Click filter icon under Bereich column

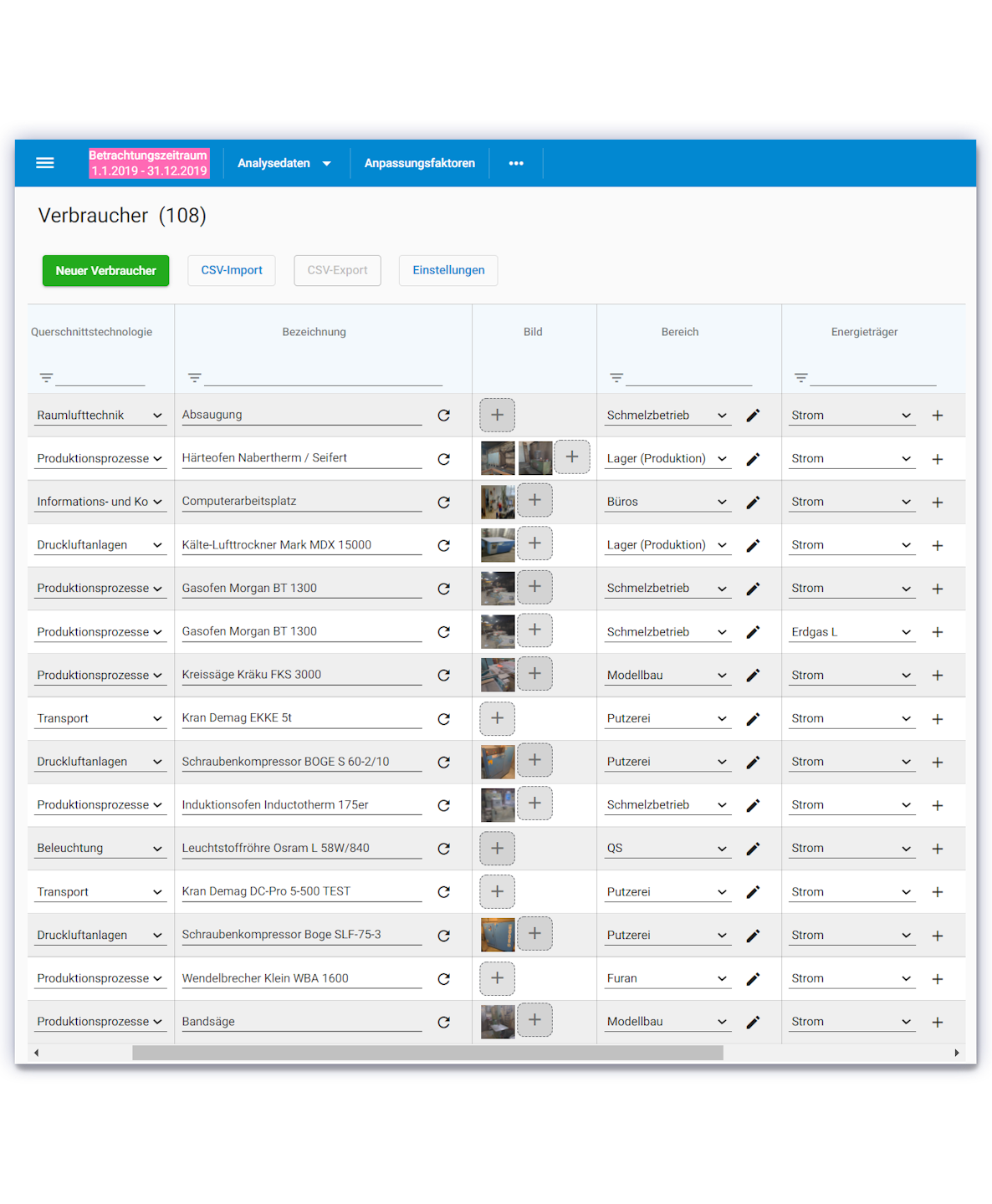pyautogui.click(x=616, y=378)
